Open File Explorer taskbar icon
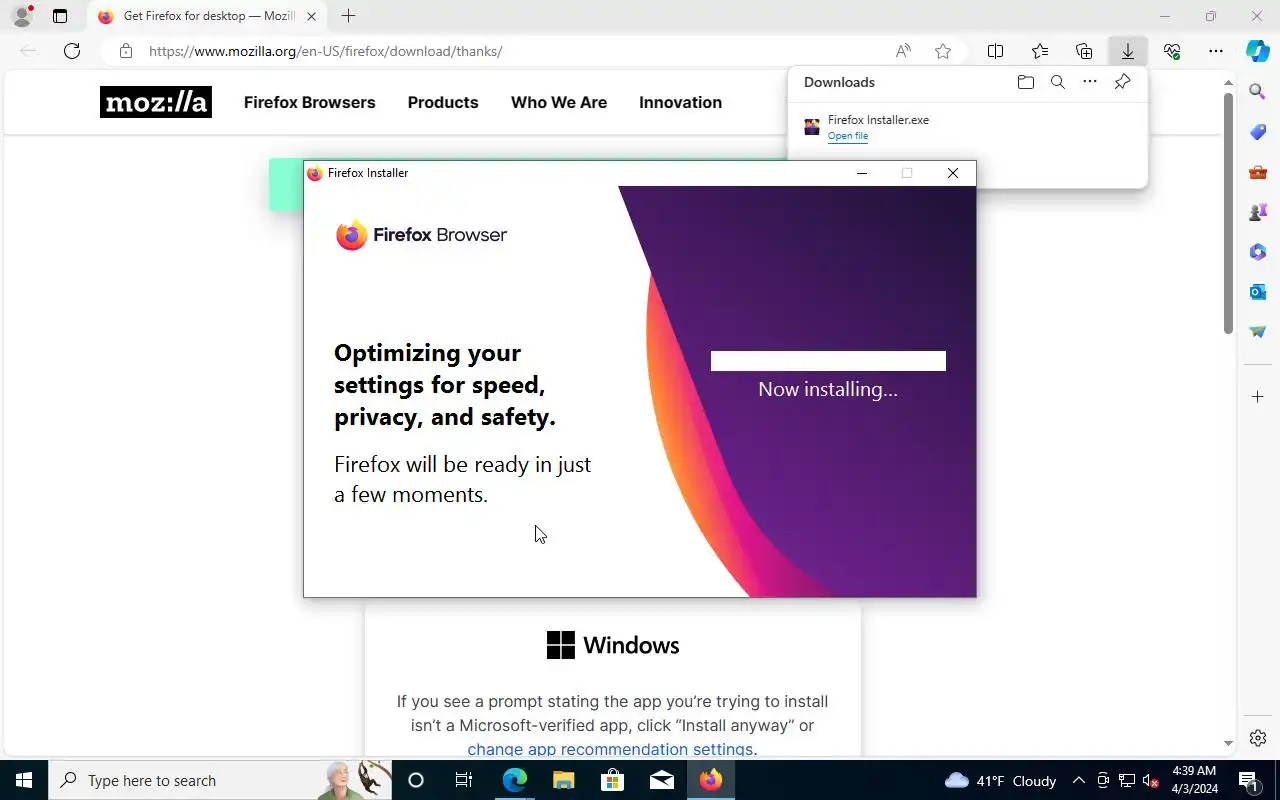This screenshot has height=800, width=1280. pos(563,780)
